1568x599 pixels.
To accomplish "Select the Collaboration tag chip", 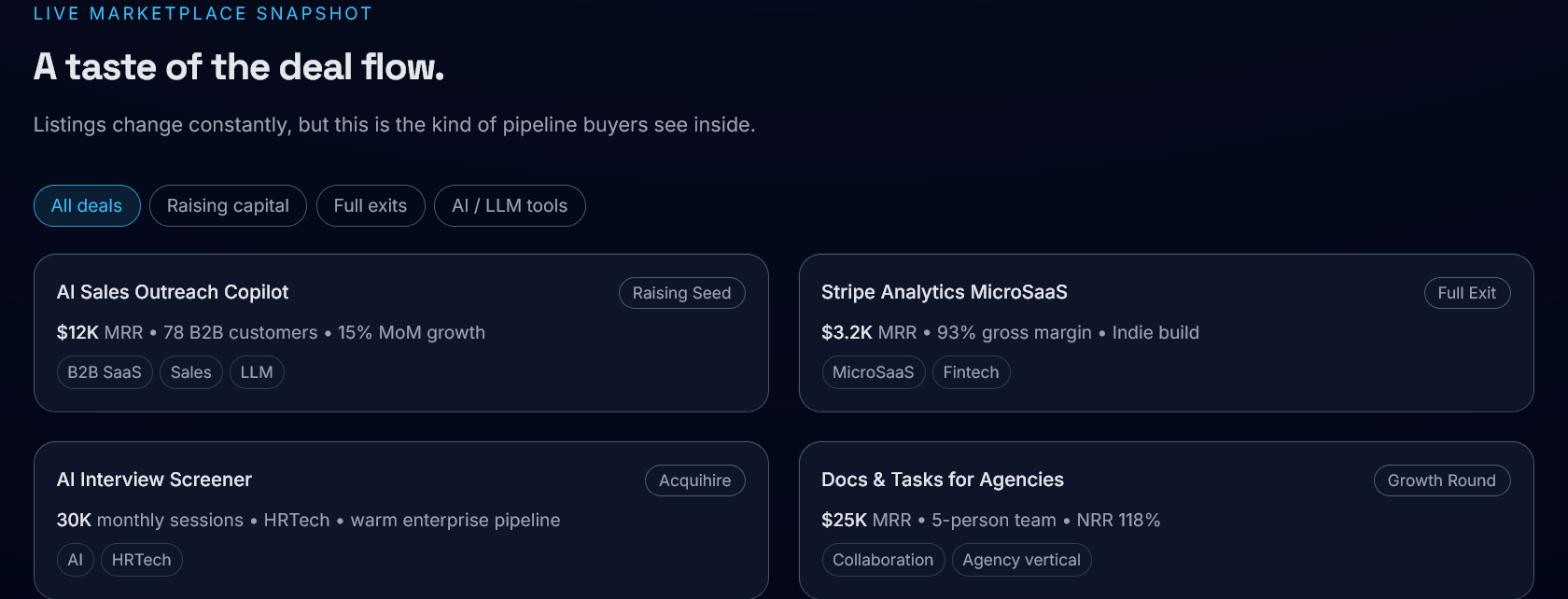I will tap(883, 560).
